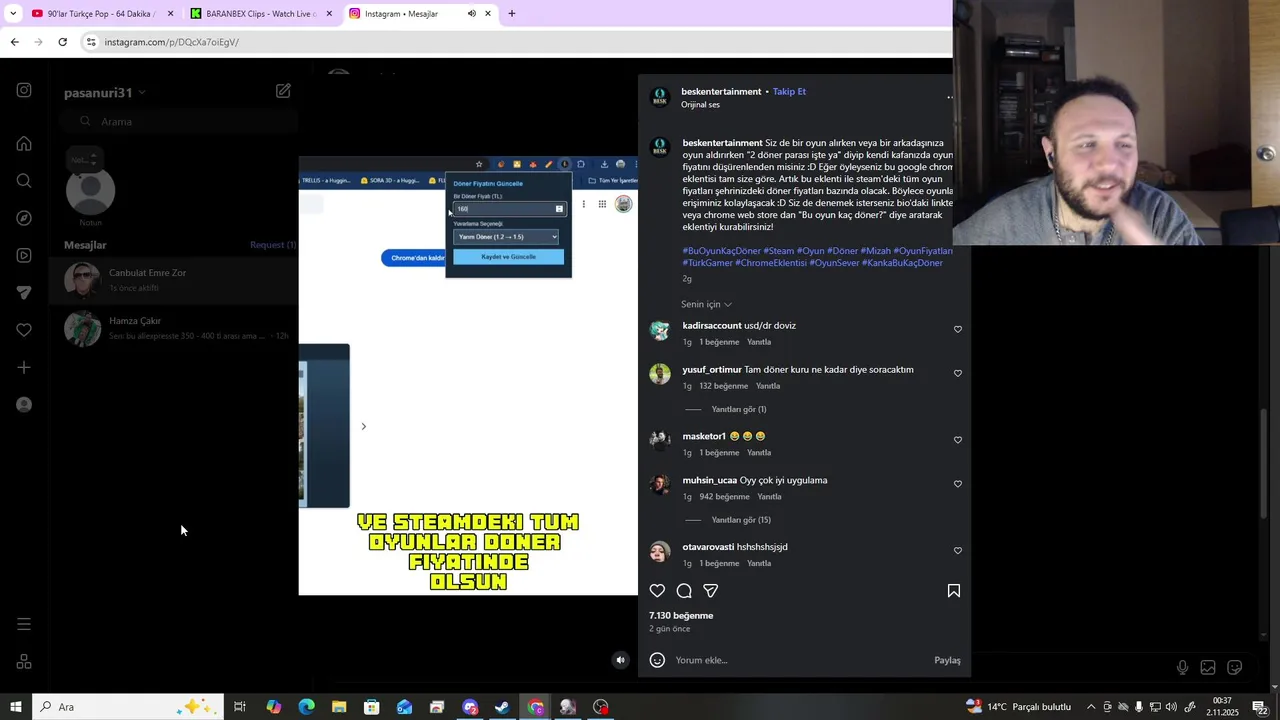Switch to the BARANBEX Clips tab
This screenshot has width=1280, height=720.
(262, 14)
